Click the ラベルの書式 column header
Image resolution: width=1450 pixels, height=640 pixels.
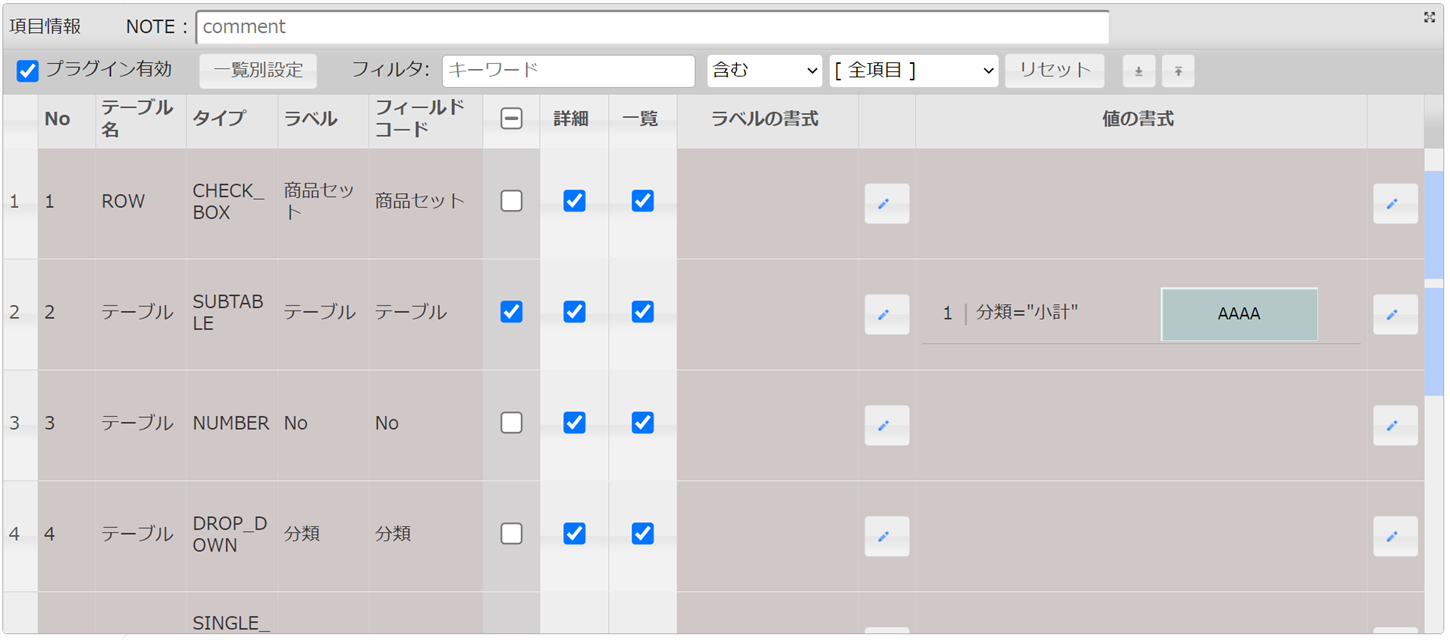767,119
